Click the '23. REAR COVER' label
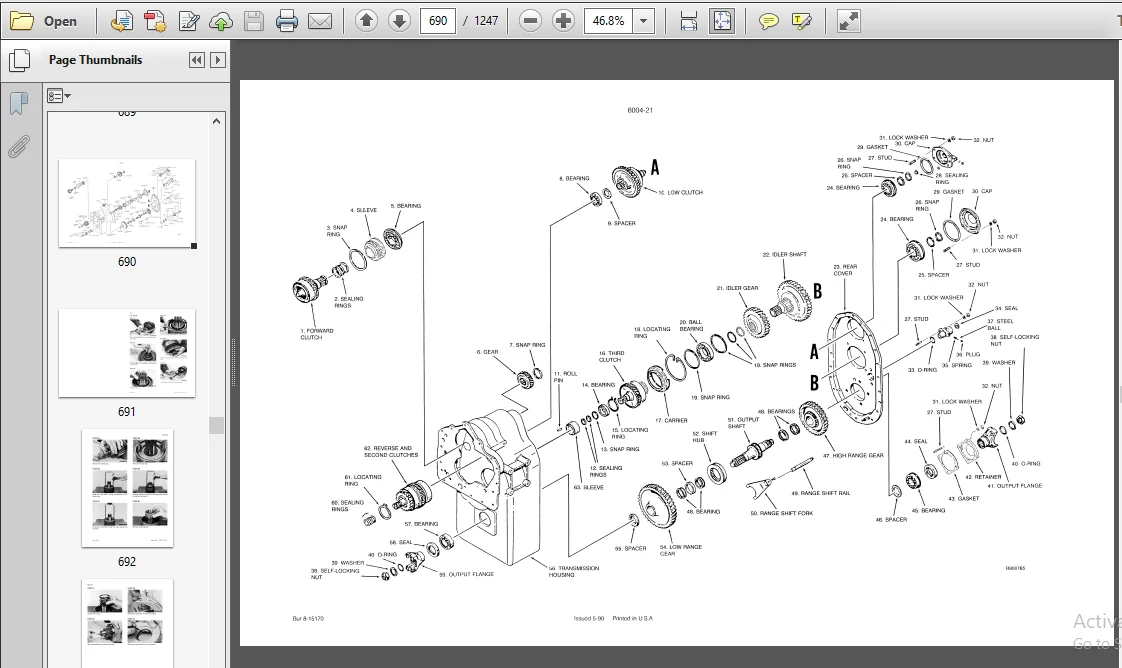 [845, 270]
